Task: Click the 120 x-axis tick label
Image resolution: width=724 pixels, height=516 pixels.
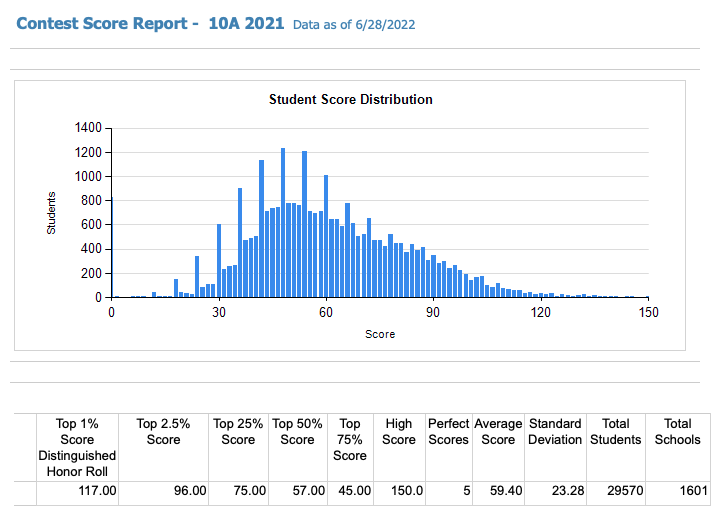Action: click(540, 312)
